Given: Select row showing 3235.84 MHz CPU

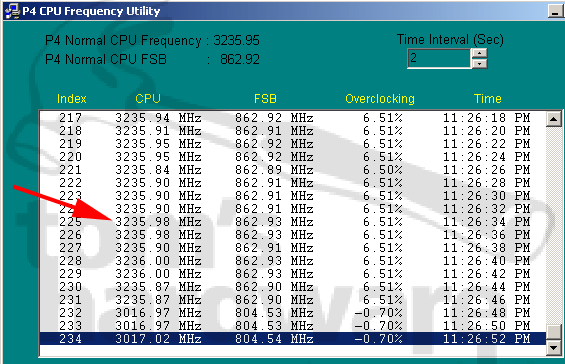Looking at the screenshot, I should [x=293, y=170].
